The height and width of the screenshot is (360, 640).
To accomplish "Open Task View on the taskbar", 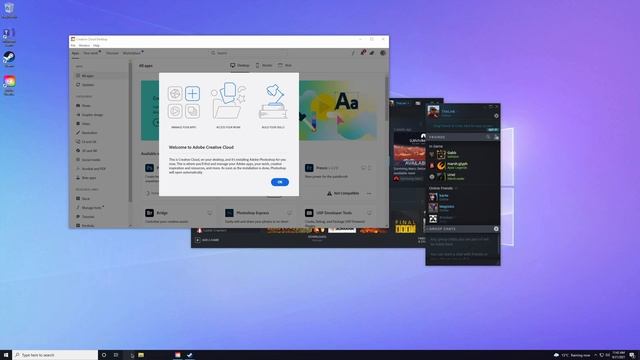I will tap(116, 355).
